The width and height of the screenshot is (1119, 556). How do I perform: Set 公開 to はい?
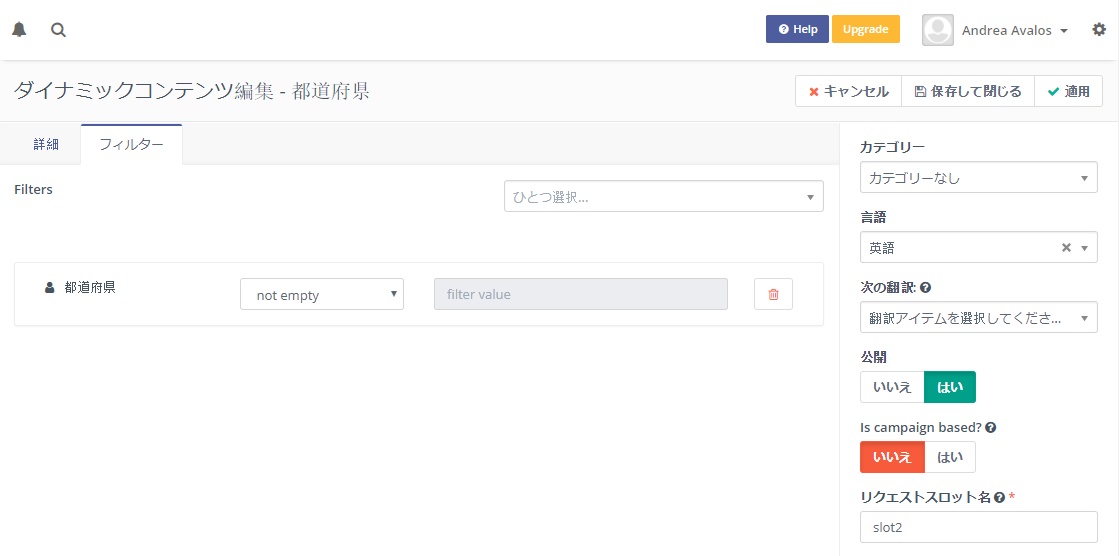[x=950, y=387]
